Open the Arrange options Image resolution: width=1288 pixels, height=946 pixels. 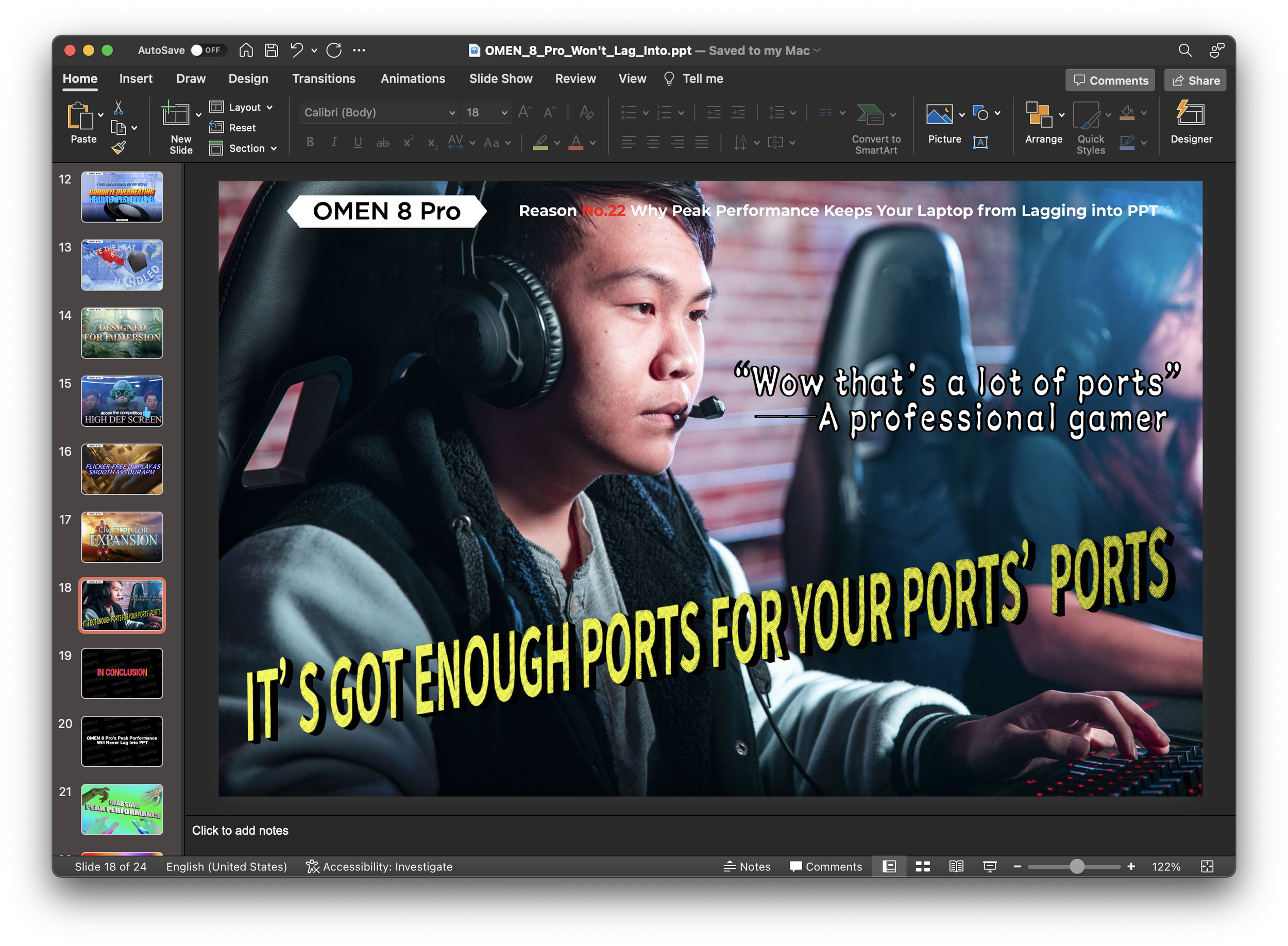tap(1043, 123)
